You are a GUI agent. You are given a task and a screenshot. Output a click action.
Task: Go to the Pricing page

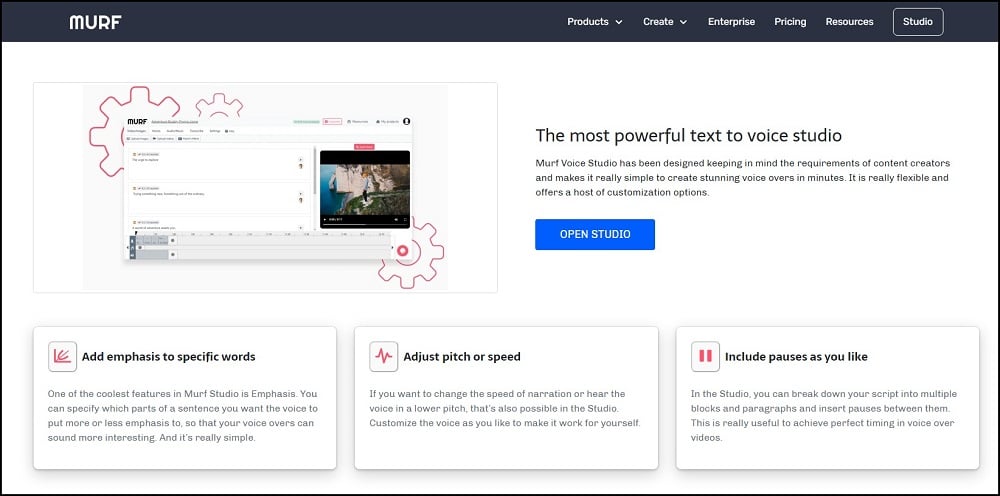[790, 22]
